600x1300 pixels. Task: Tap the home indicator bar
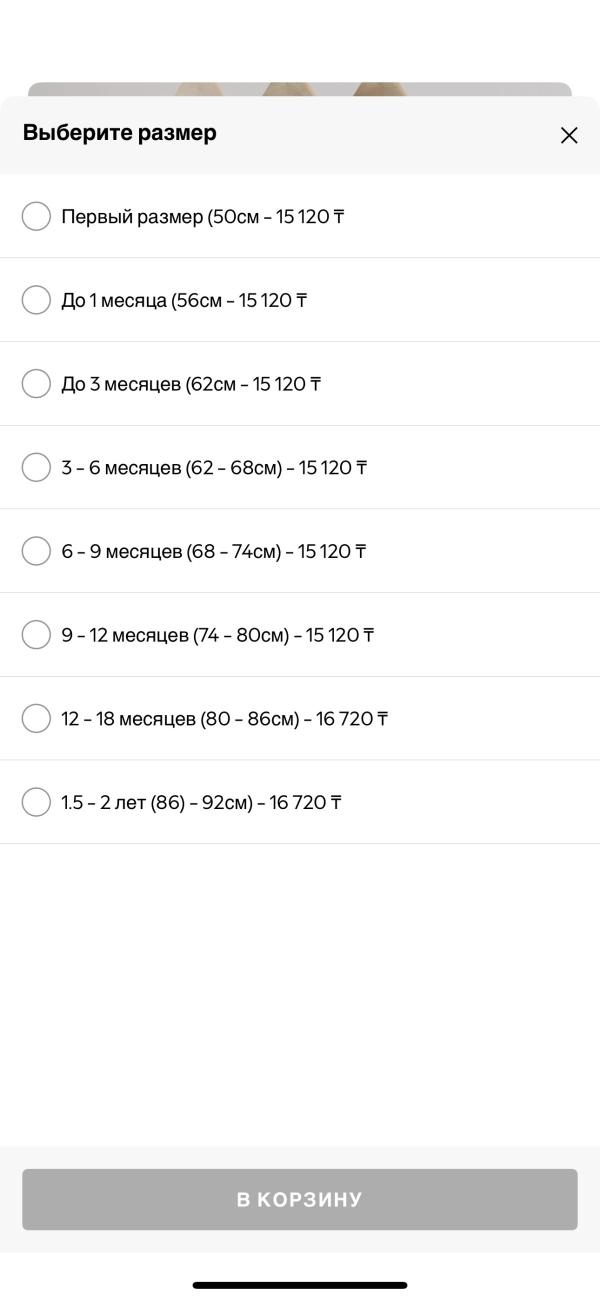point(300,1285)
